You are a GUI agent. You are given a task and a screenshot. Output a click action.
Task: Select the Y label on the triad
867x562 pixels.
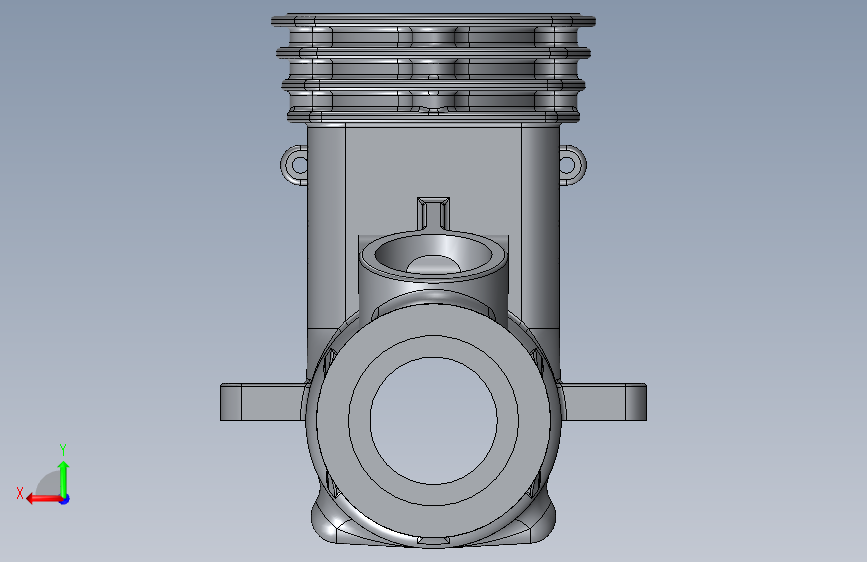pos(63,449)
